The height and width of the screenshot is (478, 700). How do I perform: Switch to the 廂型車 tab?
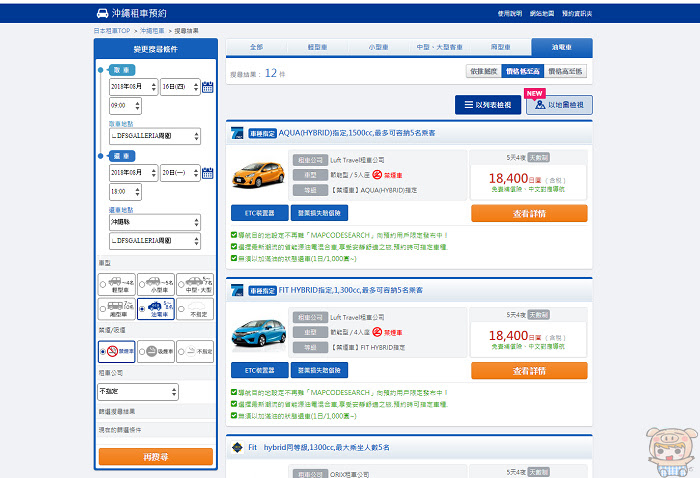click(x=500, y=47)
